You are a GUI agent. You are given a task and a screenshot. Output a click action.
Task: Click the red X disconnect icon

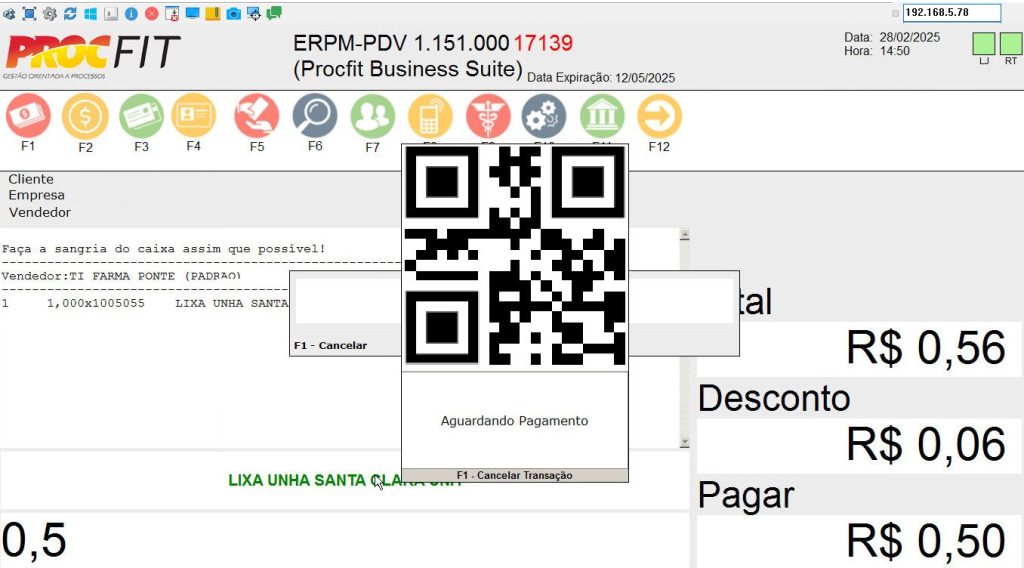coord(152,13)
